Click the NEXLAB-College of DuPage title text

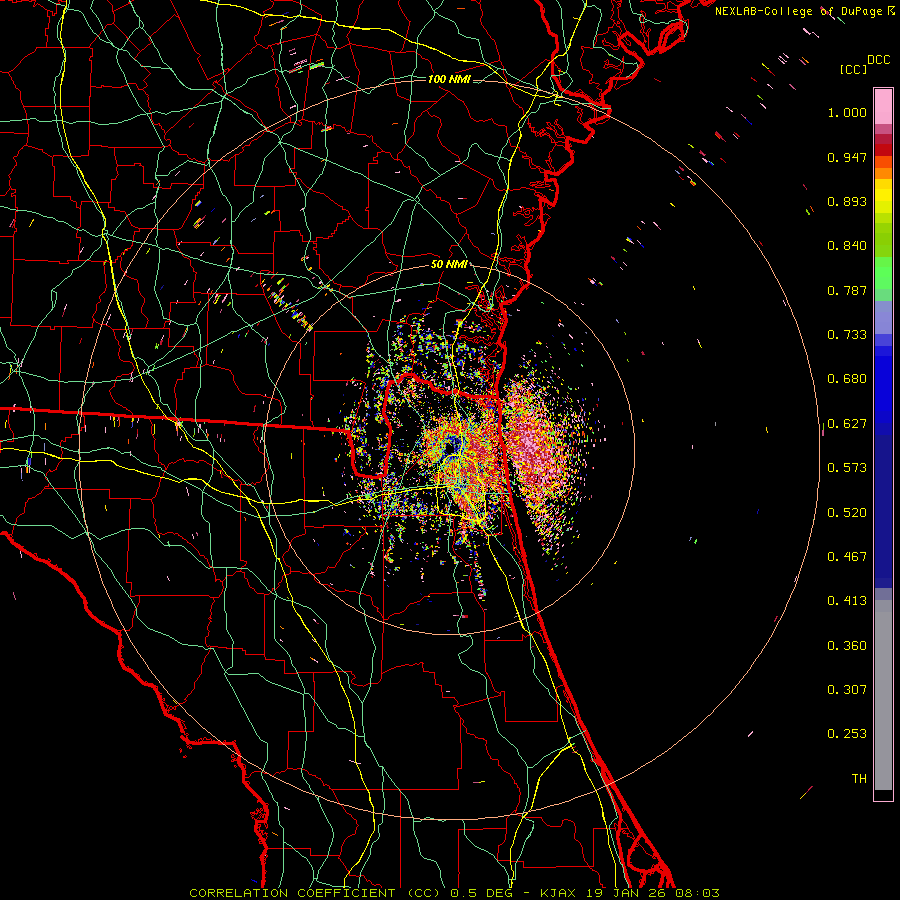point(800,11)
